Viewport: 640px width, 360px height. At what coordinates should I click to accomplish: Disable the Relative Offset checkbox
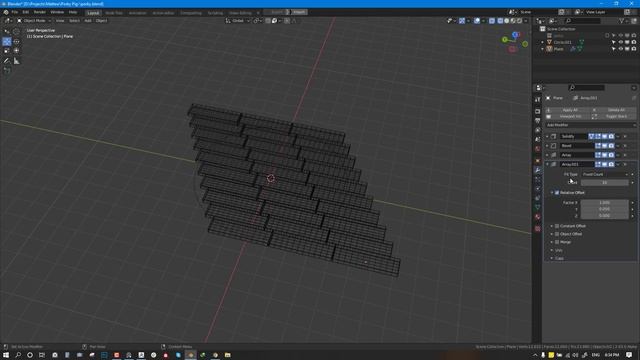coord(557,193)
